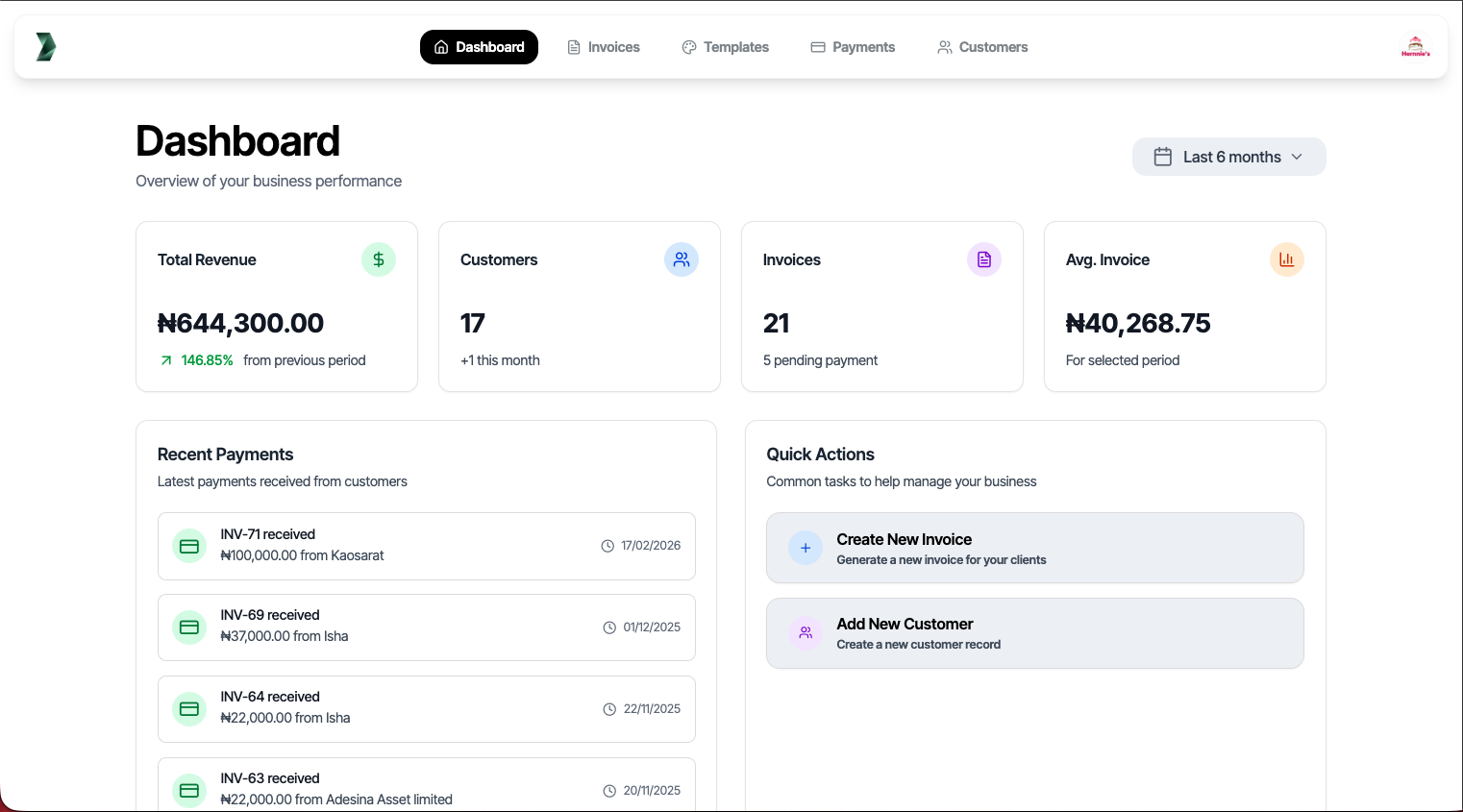Viewport: 1463px width, 812px height.
Task: Switch to the Templates tab
Action: [x=726, y=47]
